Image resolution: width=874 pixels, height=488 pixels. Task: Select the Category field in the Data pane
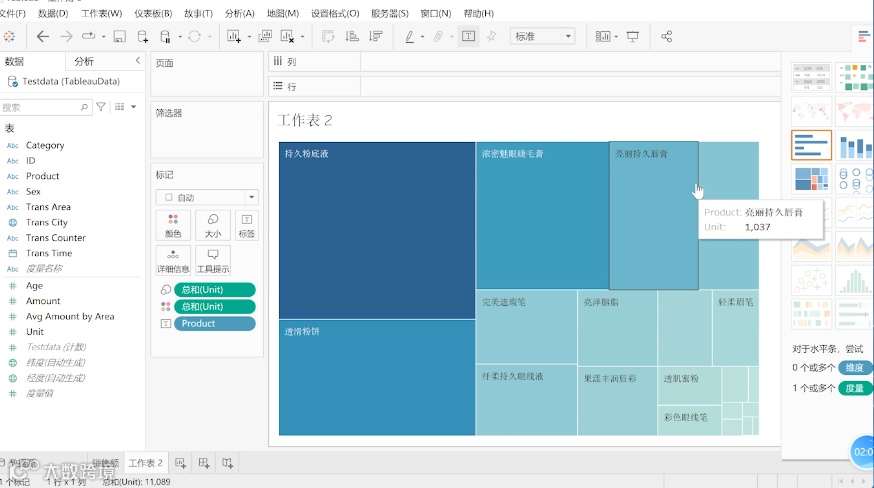45,145
